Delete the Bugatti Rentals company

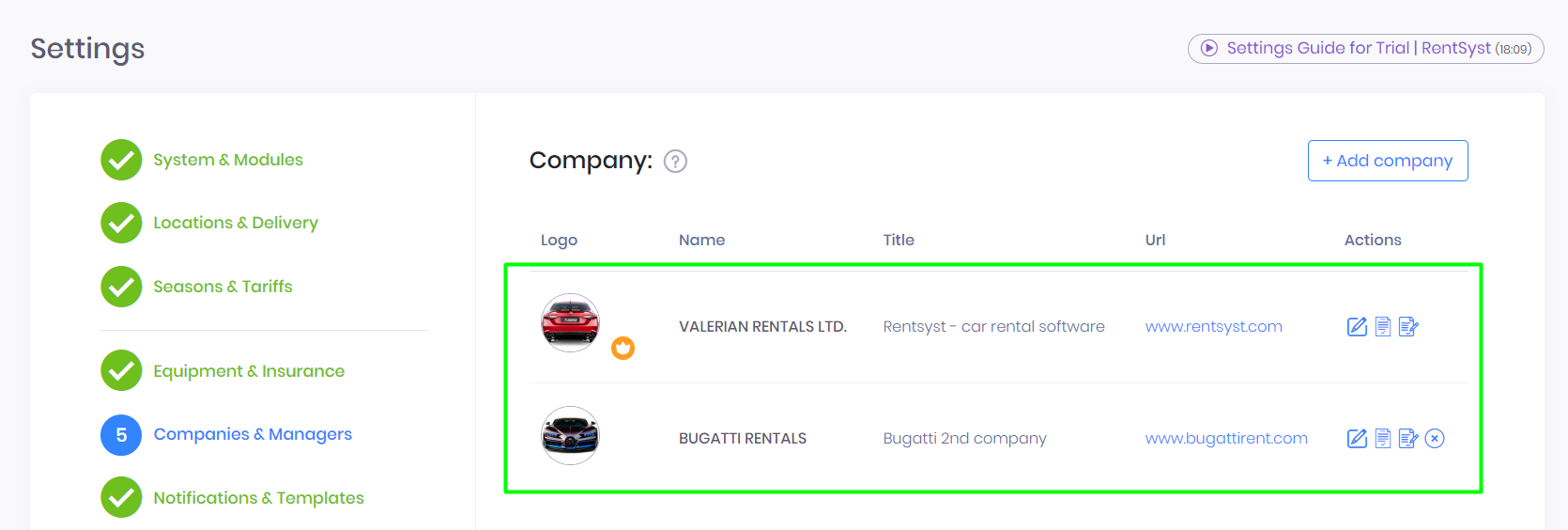(x=1435, y=439)
